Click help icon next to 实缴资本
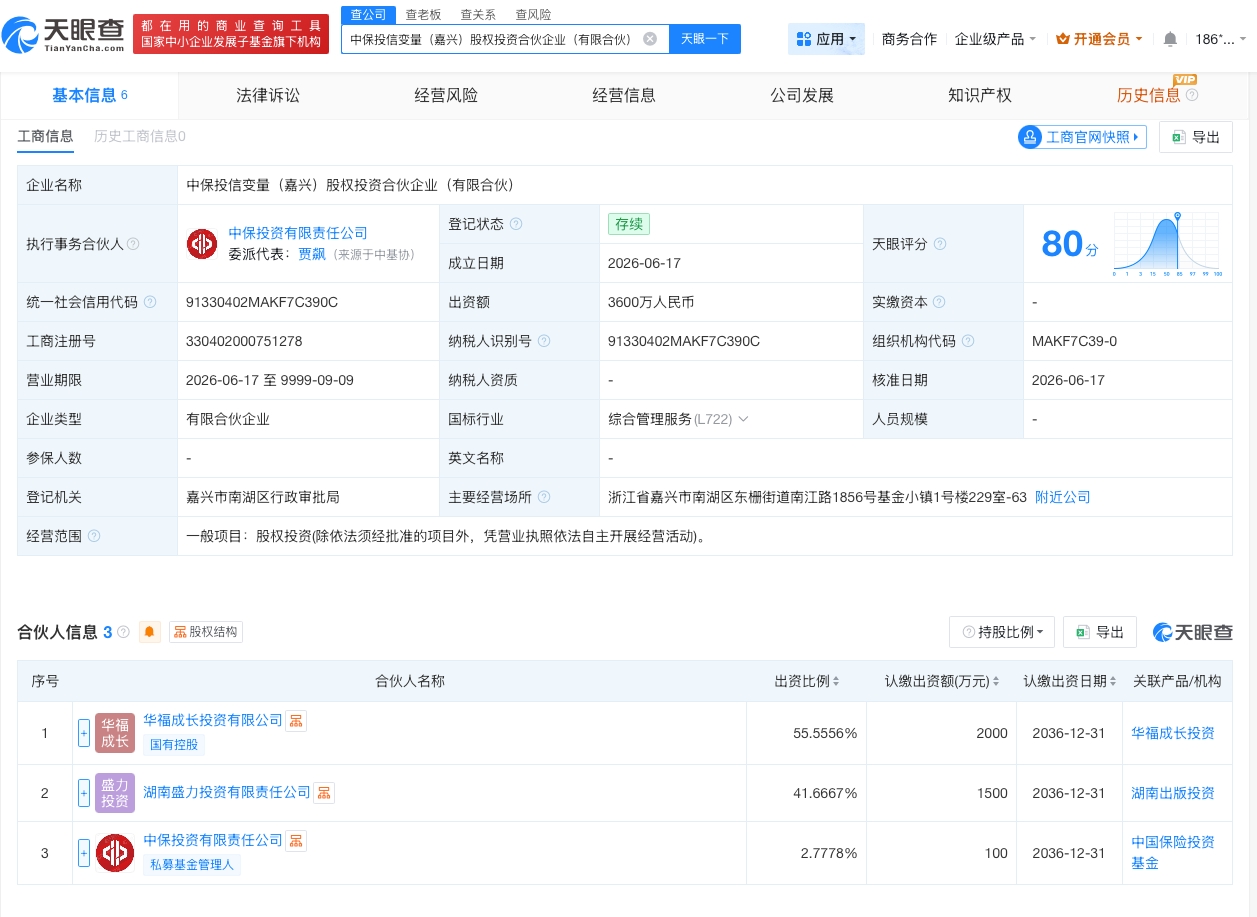The height and width of the screenshot is (917, 1257). coord(939,302)
